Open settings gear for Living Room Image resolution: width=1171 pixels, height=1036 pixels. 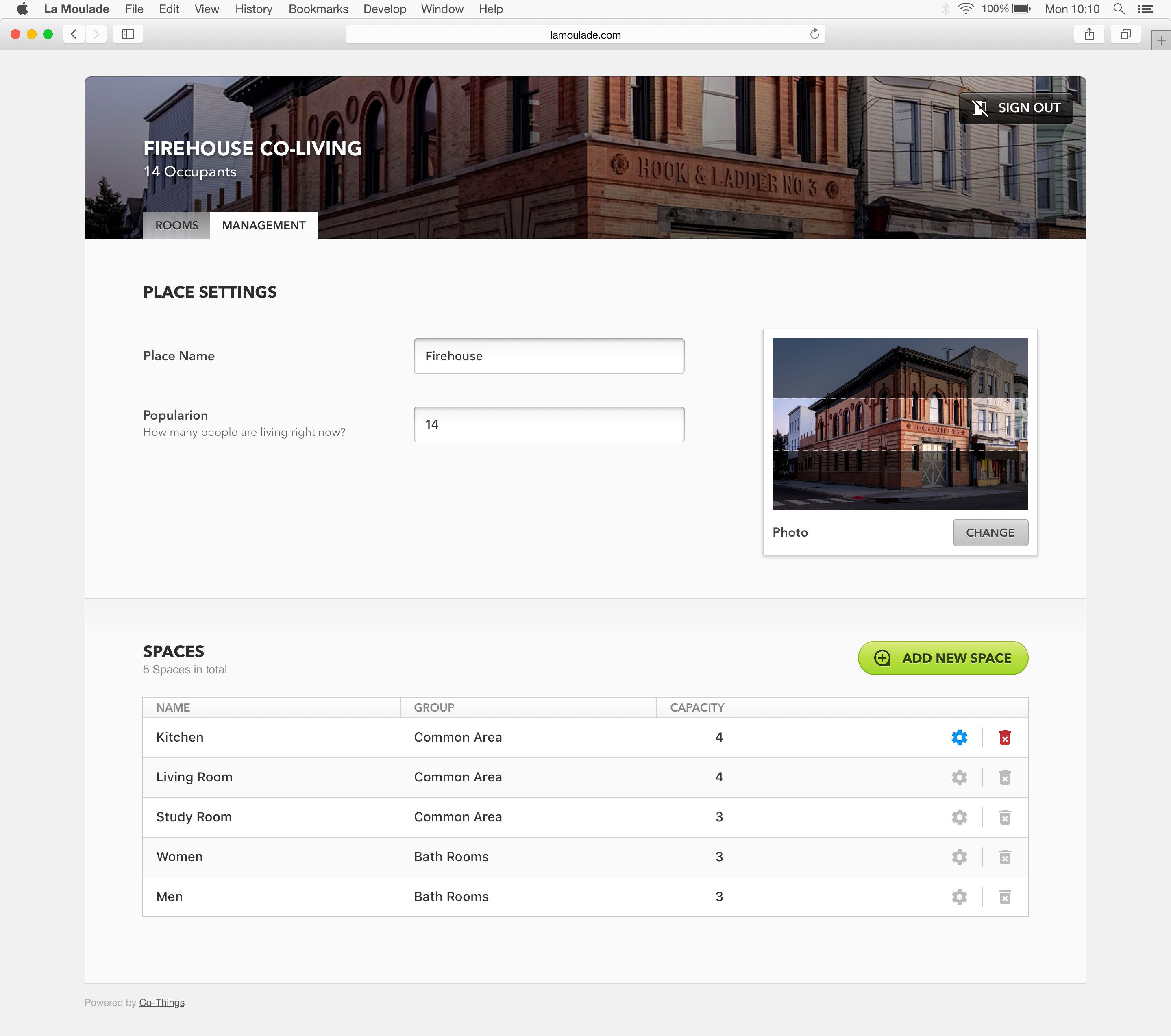(x=959, y=777)
